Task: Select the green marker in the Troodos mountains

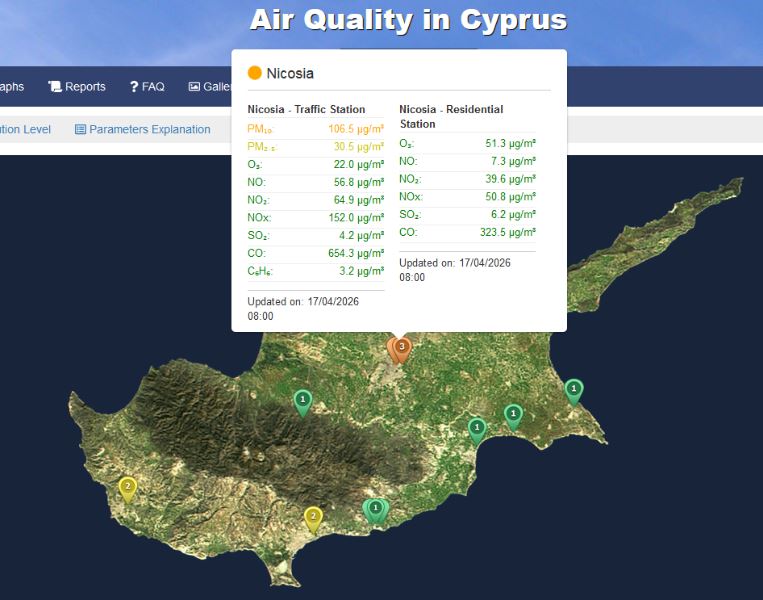Action: click(303, 401)
